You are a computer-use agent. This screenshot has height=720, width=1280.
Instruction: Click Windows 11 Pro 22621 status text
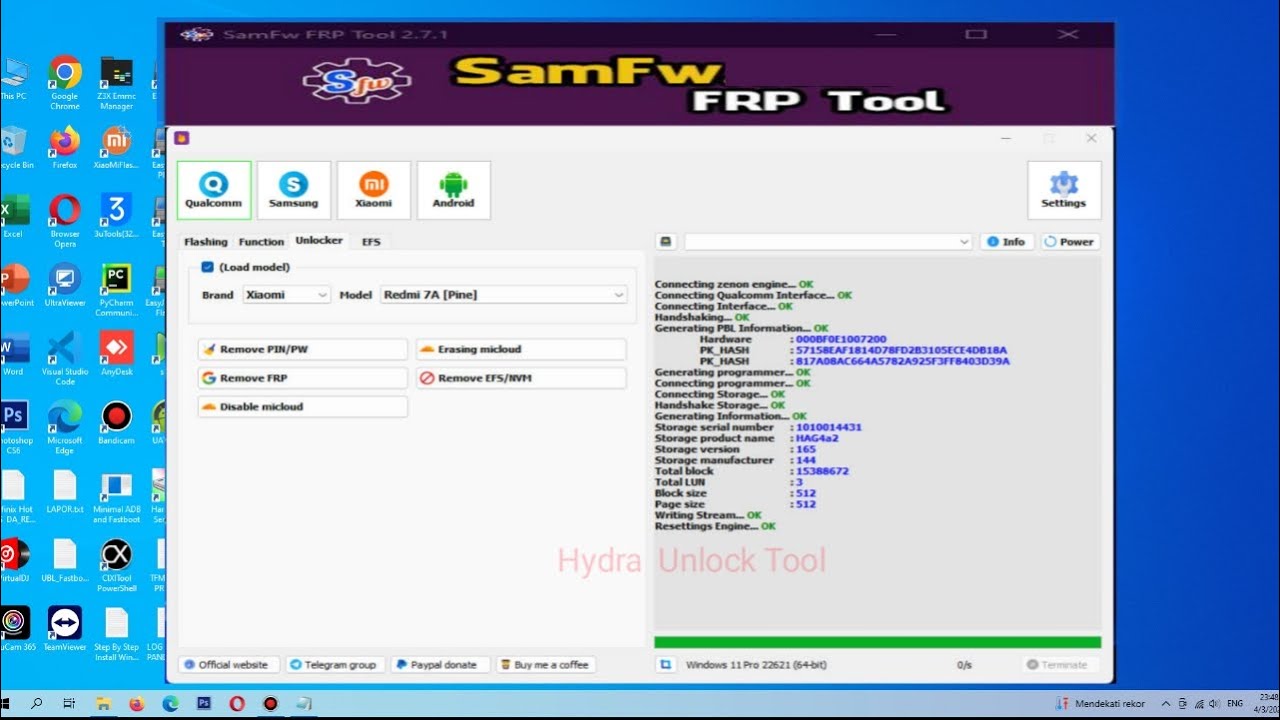tap(756, 664)
